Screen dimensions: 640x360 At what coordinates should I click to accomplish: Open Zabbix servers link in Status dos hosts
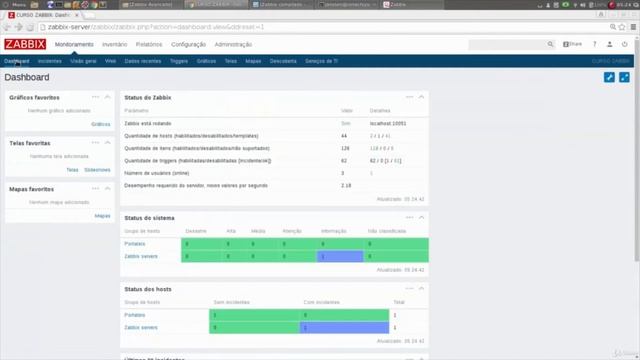(141, 327)
